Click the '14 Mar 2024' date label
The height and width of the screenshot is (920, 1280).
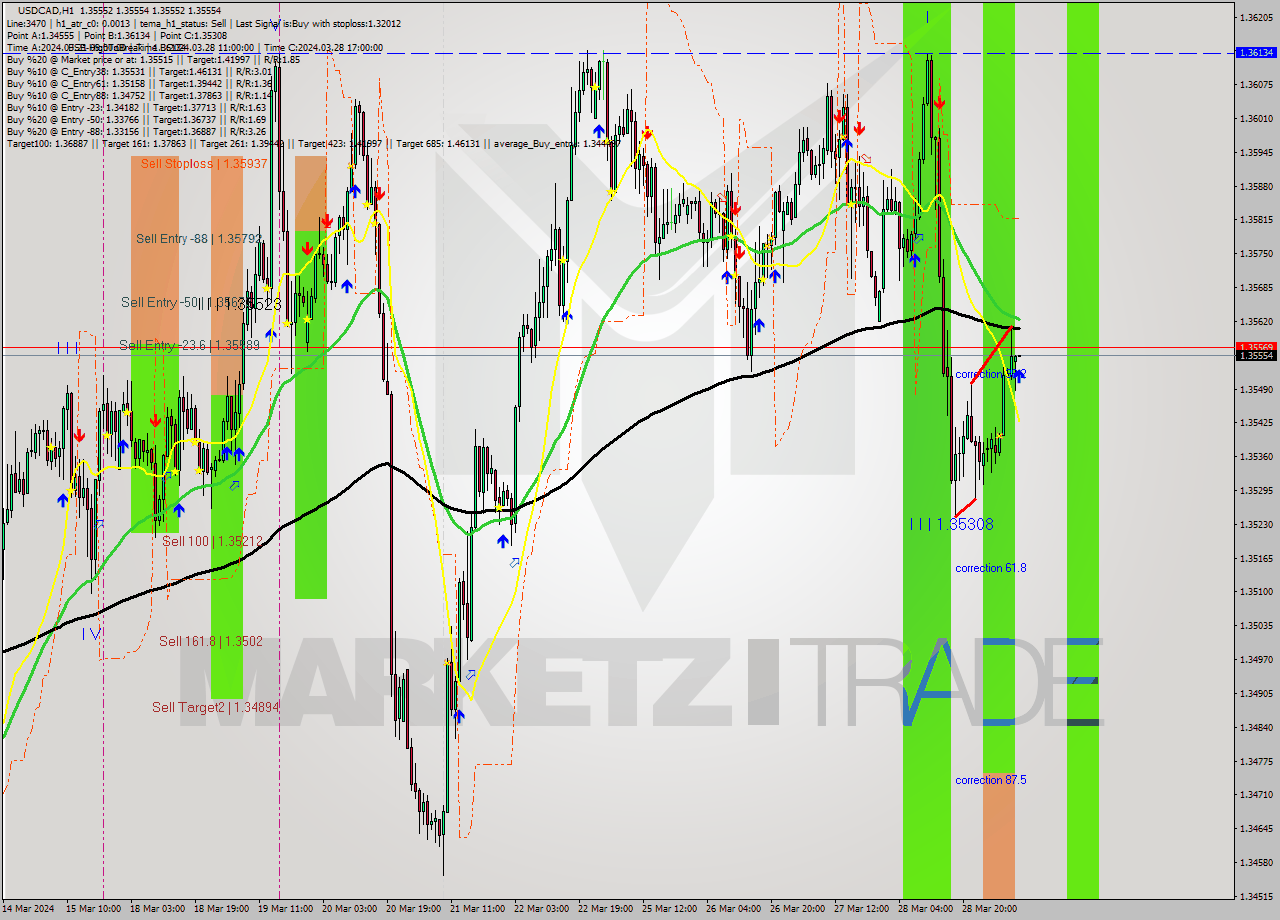click(x=29, y=909)
